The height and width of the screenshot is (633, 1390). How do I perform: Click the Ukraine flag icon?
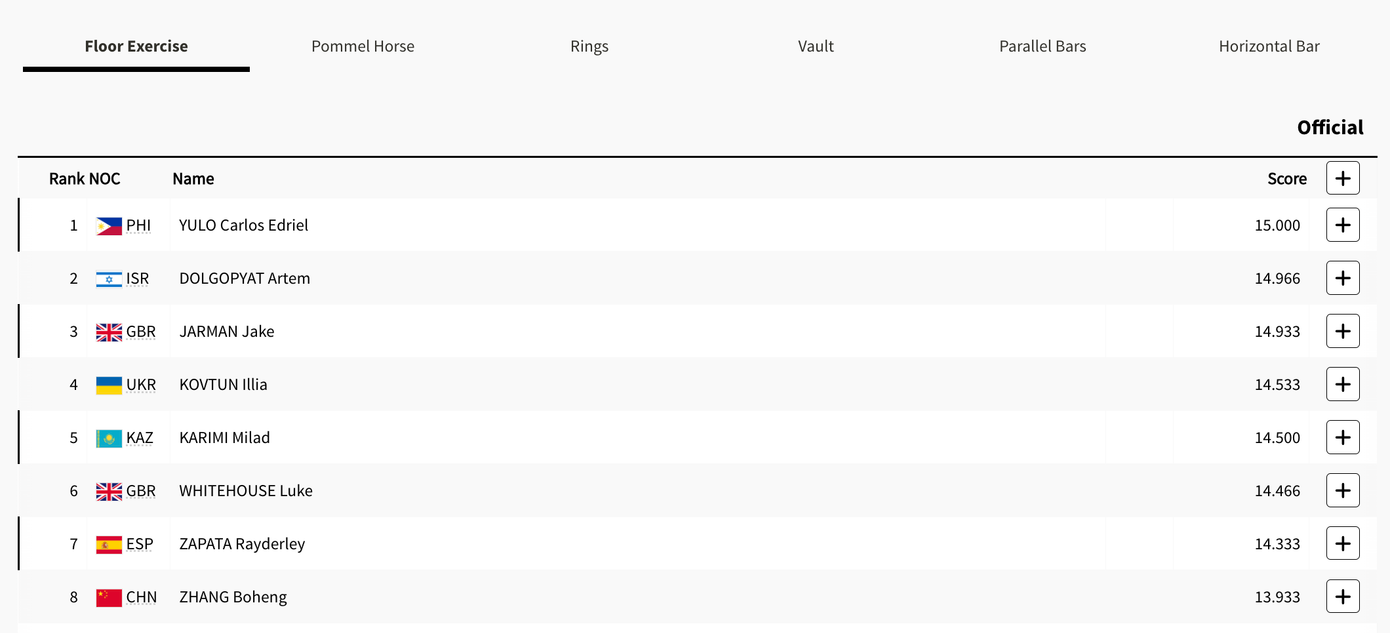pos(109,385)
